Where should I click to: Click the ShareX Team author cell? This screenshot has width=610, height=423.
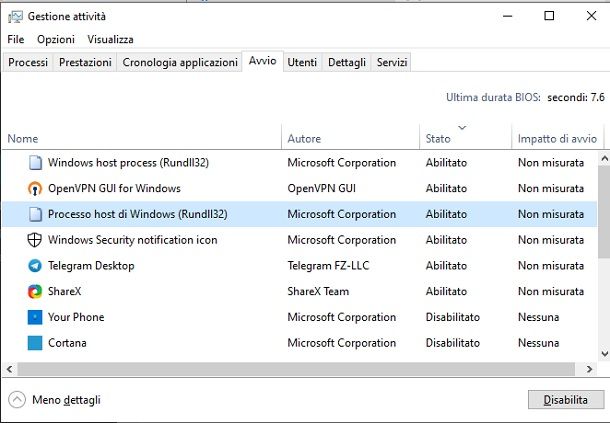pyautogui.click(x=318, y=291)
